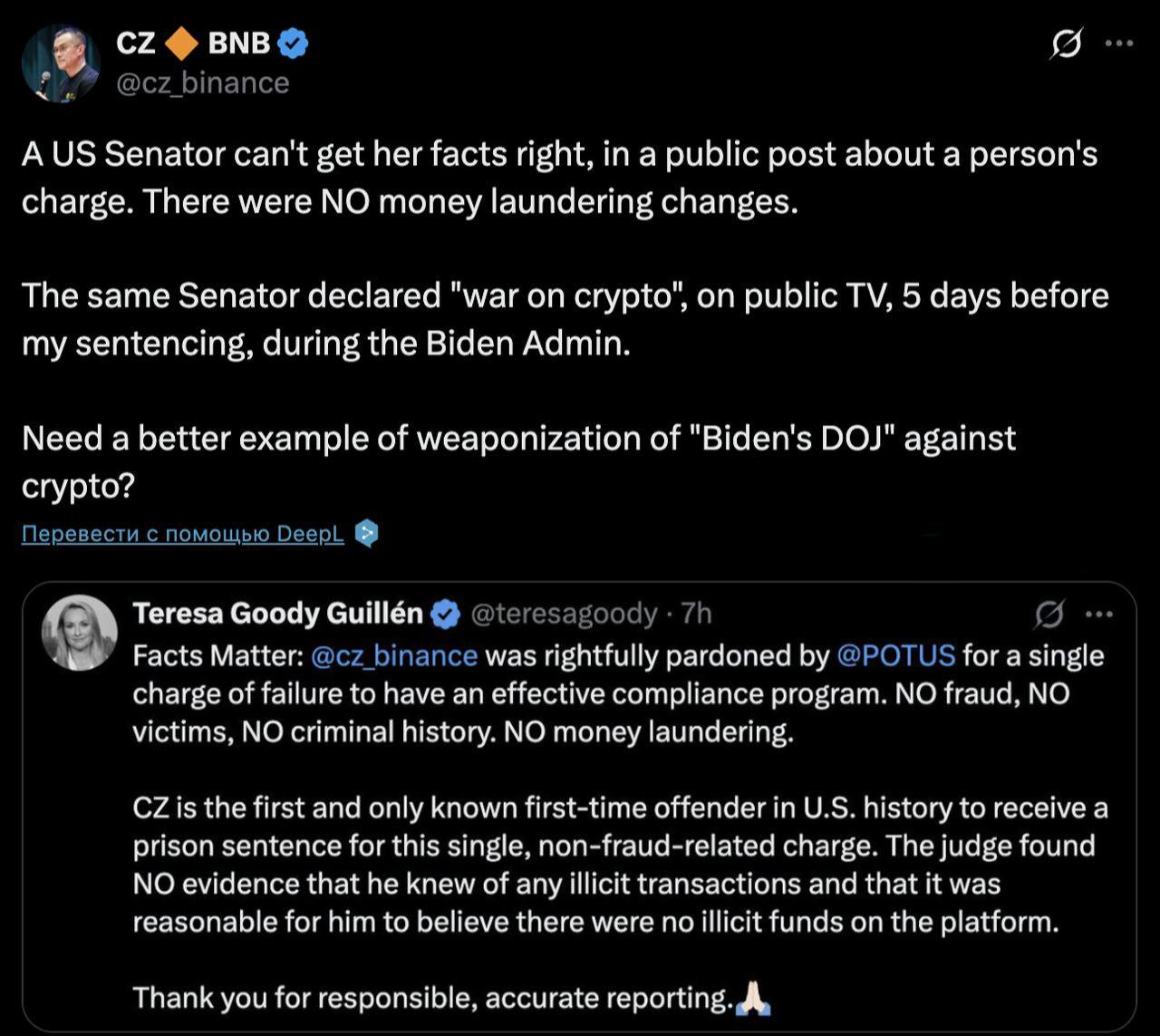Click the CZ BNB display name

[x=194, y=43]
